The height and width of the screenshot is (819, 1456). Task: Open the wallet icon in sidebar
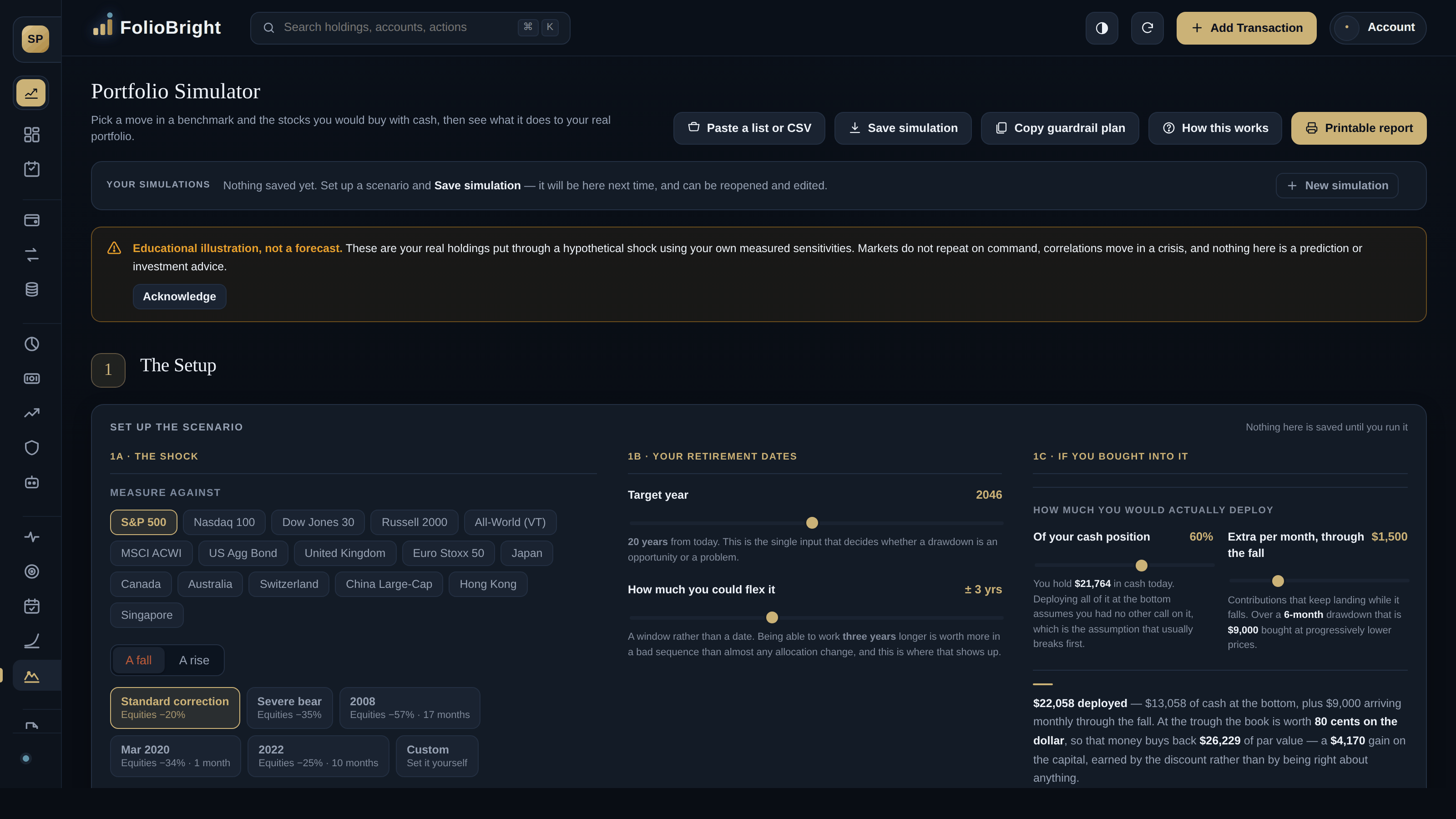pos(32,220)
